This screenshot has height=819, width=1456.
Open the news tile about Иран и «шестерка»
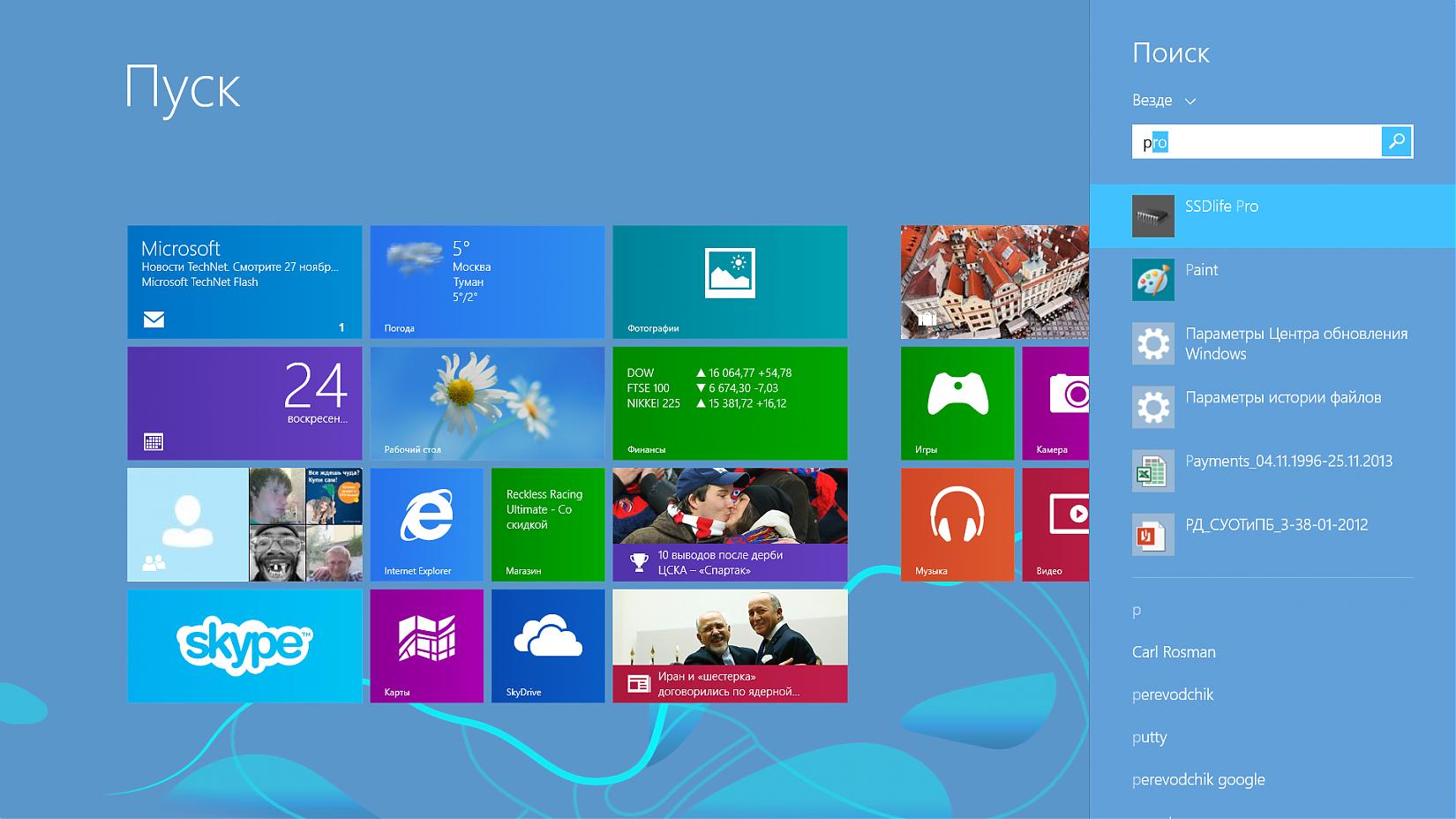730,646
